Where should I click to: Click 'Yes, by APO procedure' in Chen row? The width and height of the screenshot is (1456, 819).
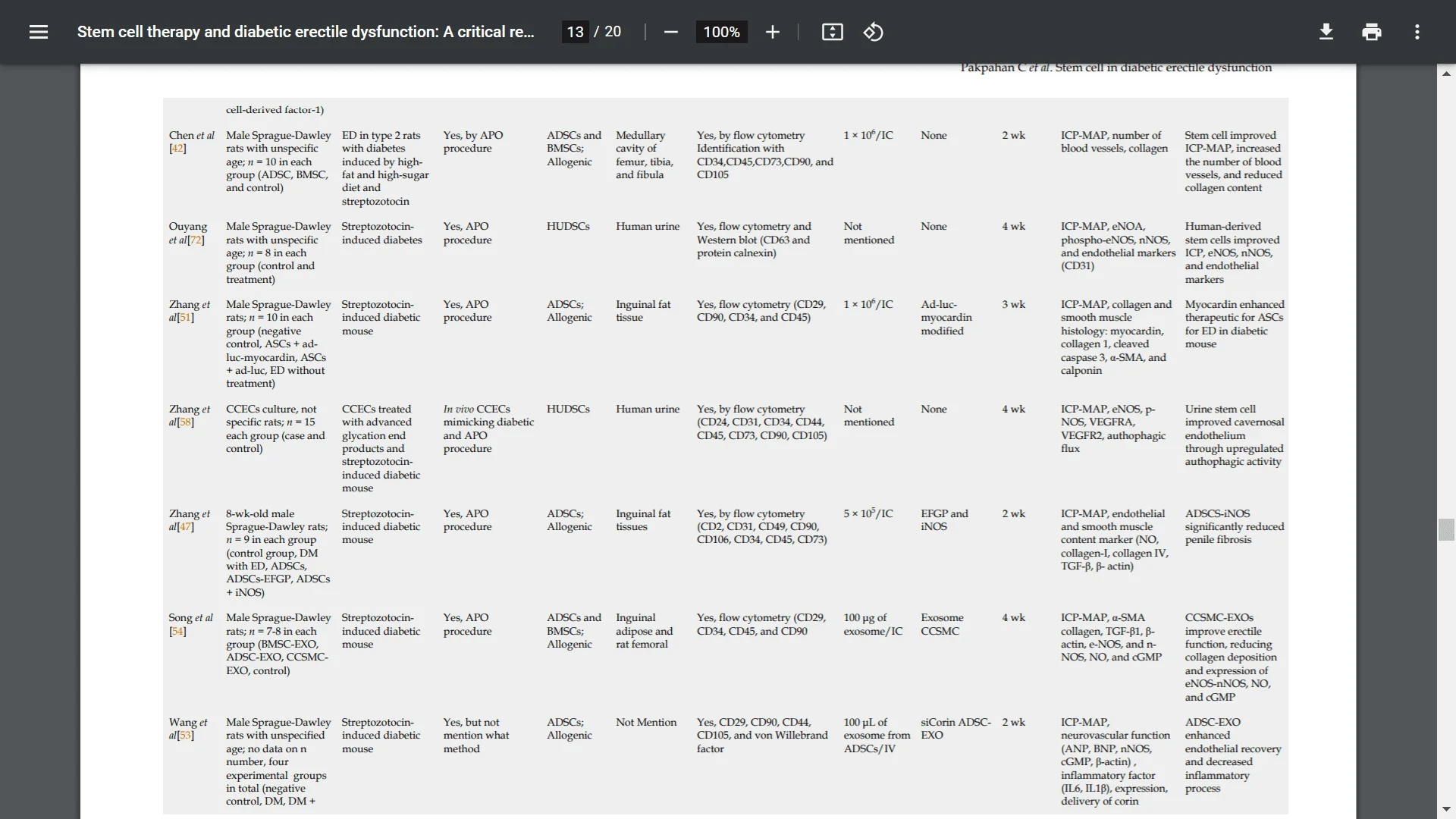point(473,142)
